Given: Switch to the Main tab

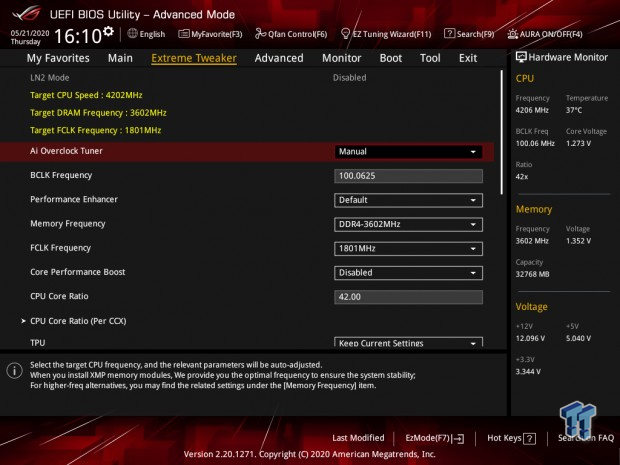Looking at the screenshot, I should click(120, 58).
